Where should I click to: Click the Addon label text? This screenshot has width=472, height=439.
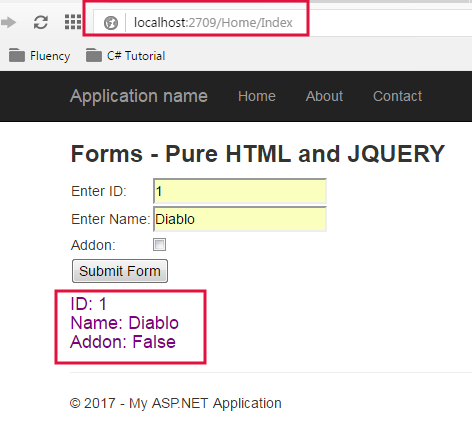pyautogui.click(x=93, y=245)
